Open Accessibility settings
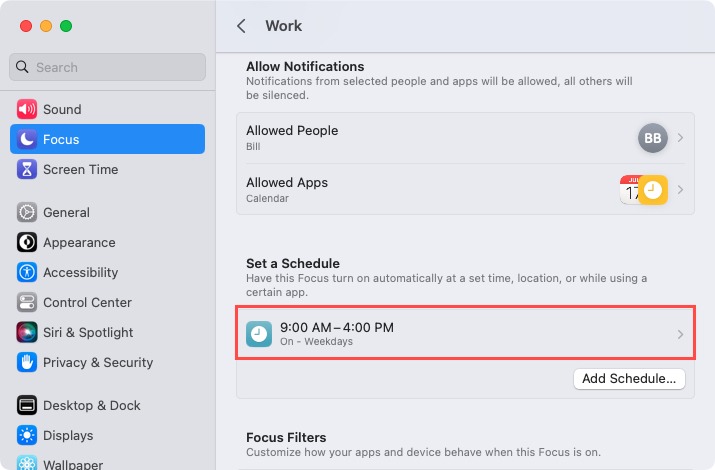The height and width of the screenshot is (470, 715). 108,272
